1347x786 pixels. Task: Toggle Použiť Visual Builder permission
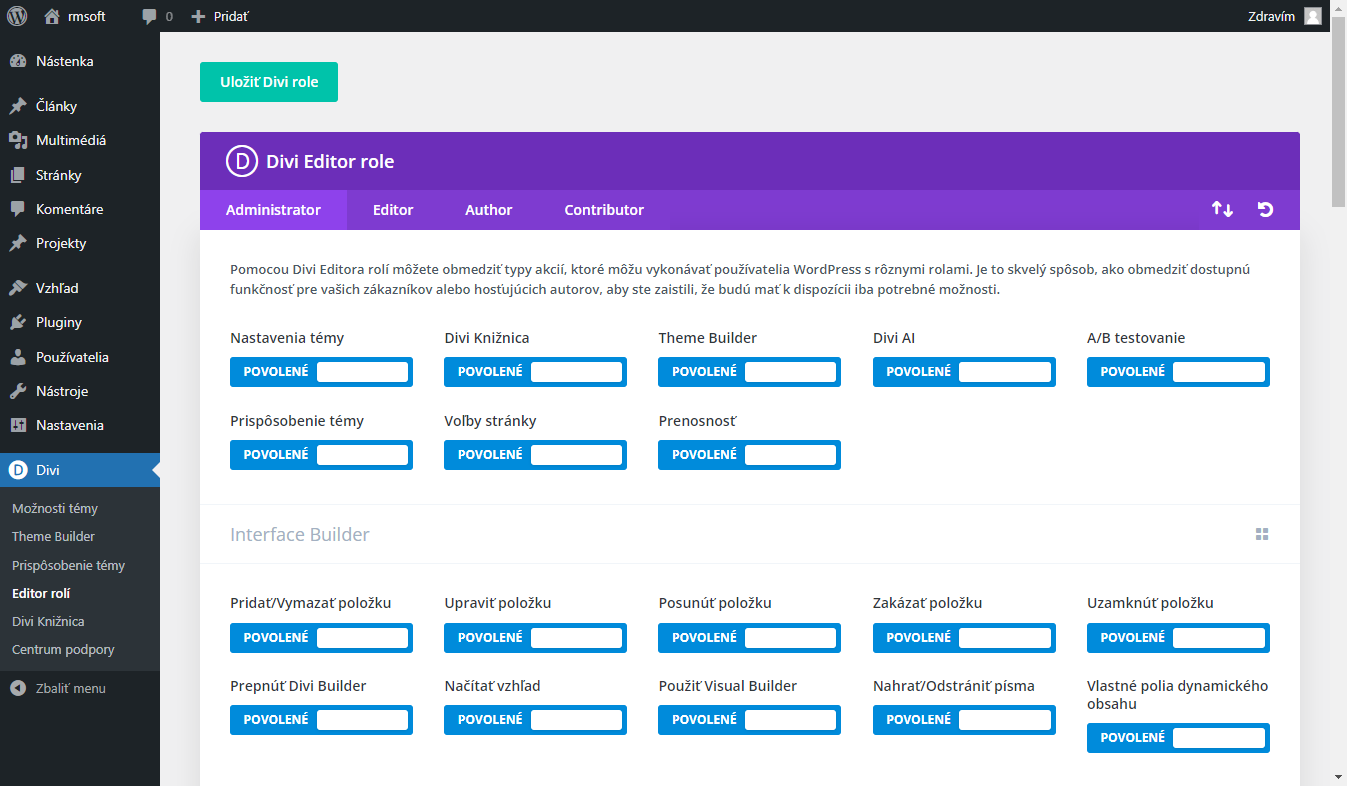[749, 720]
